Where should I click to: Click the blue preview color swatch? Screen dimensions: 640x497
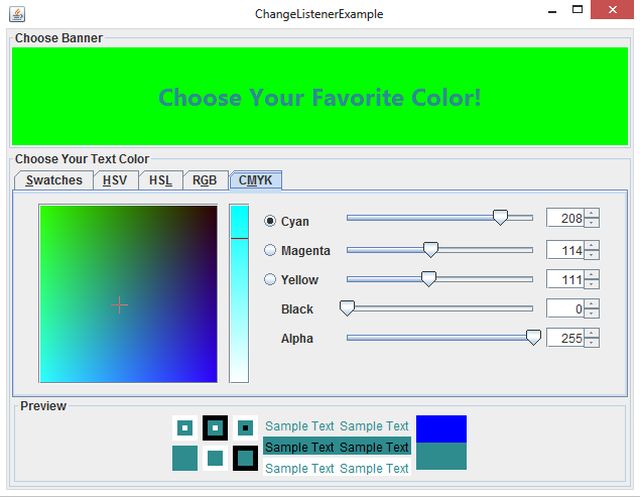click(441, 429)
